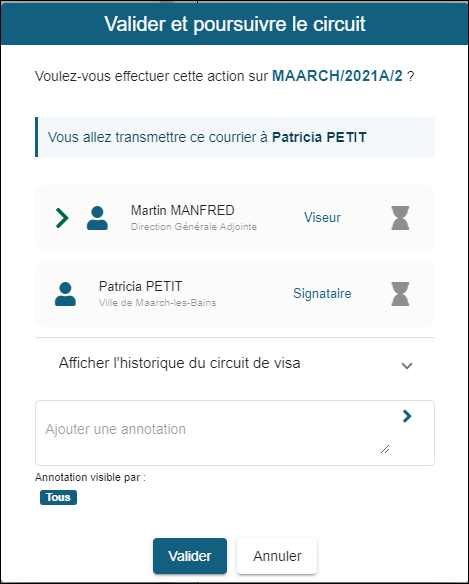This screenshot has height=584, width=469.
Task: Select the Martin MANFRED name text
Action: coord(183,210)
